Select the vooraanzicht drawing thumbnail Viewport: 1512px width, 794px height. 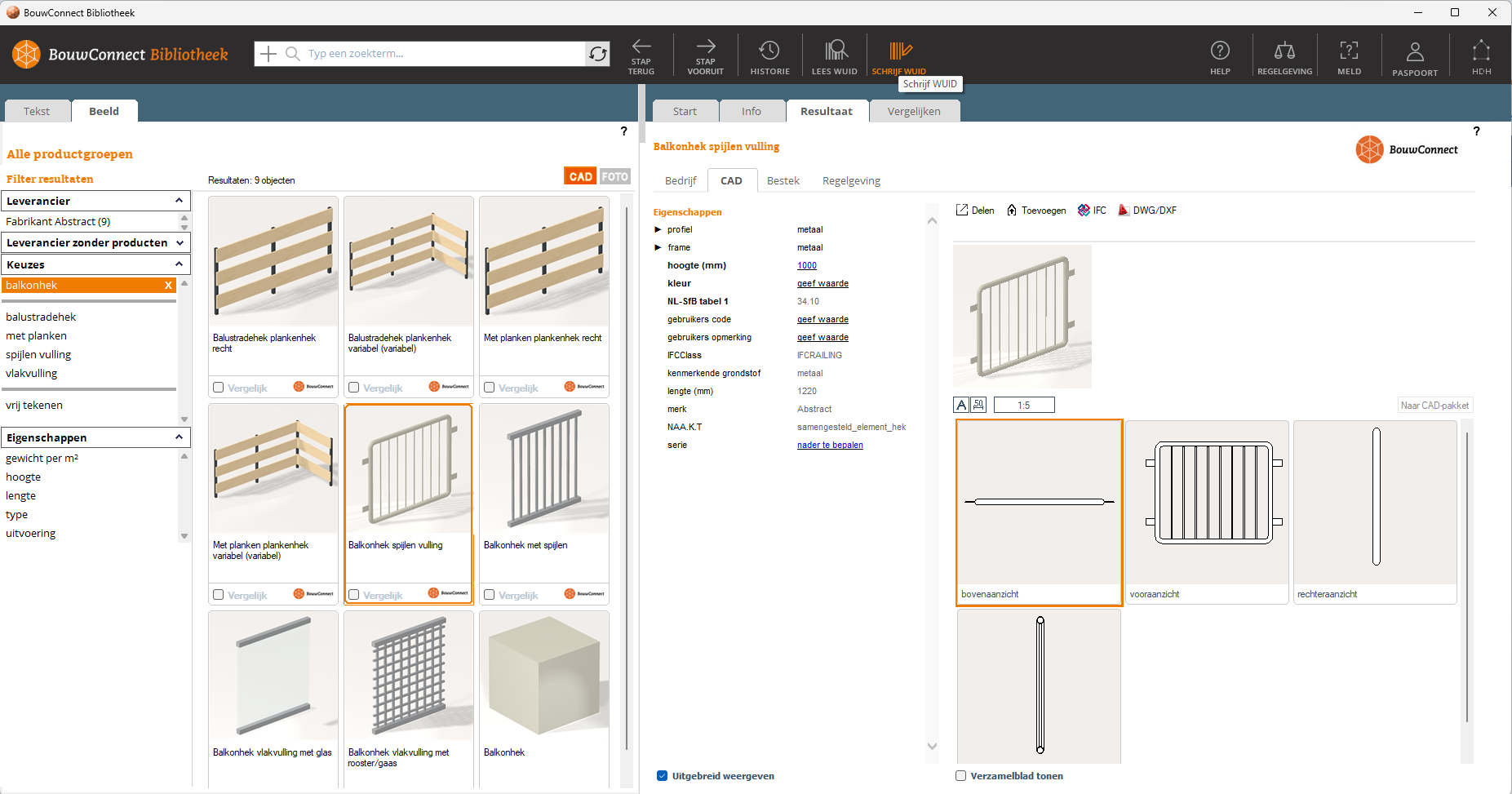click(x=1207, y=512)
